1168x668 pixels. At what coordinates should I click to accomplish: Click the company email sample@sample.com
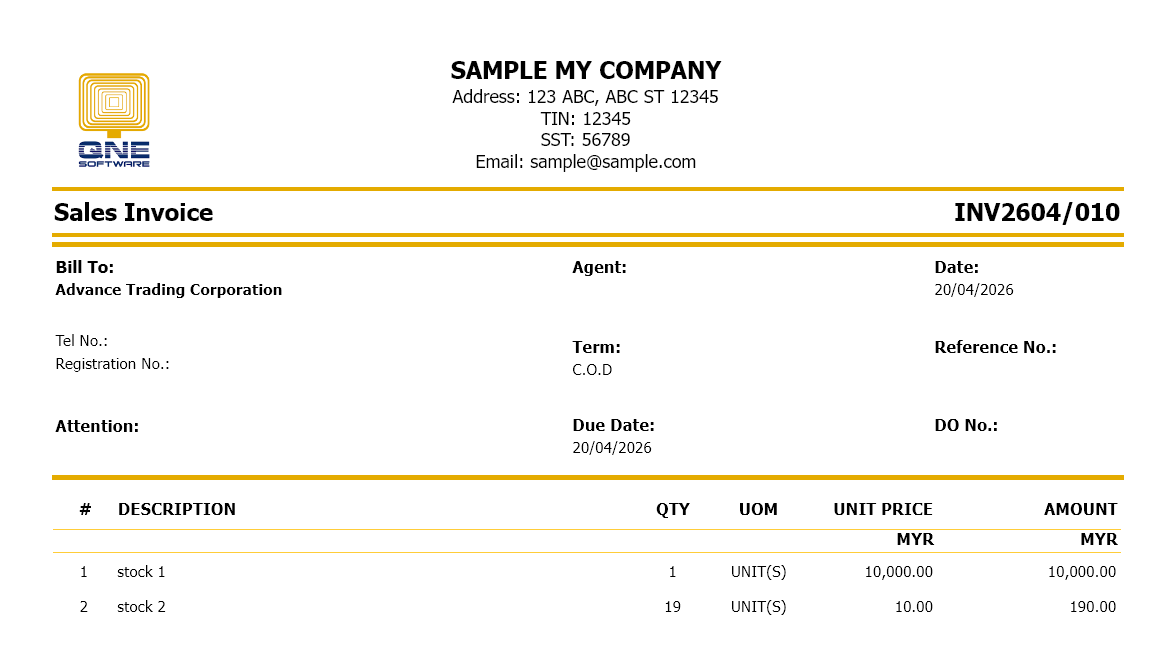[585, 162]
